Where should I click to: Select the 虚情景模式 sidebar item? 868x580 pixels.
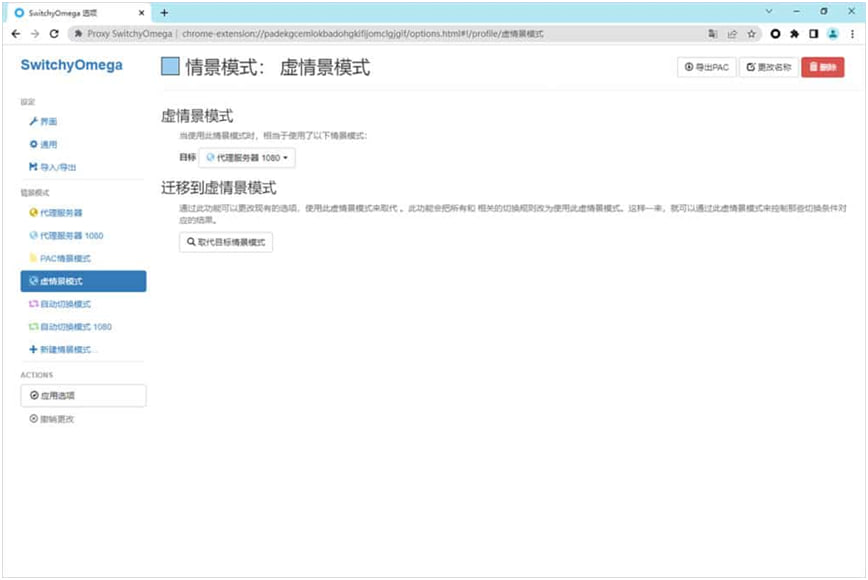coord(83,281)
